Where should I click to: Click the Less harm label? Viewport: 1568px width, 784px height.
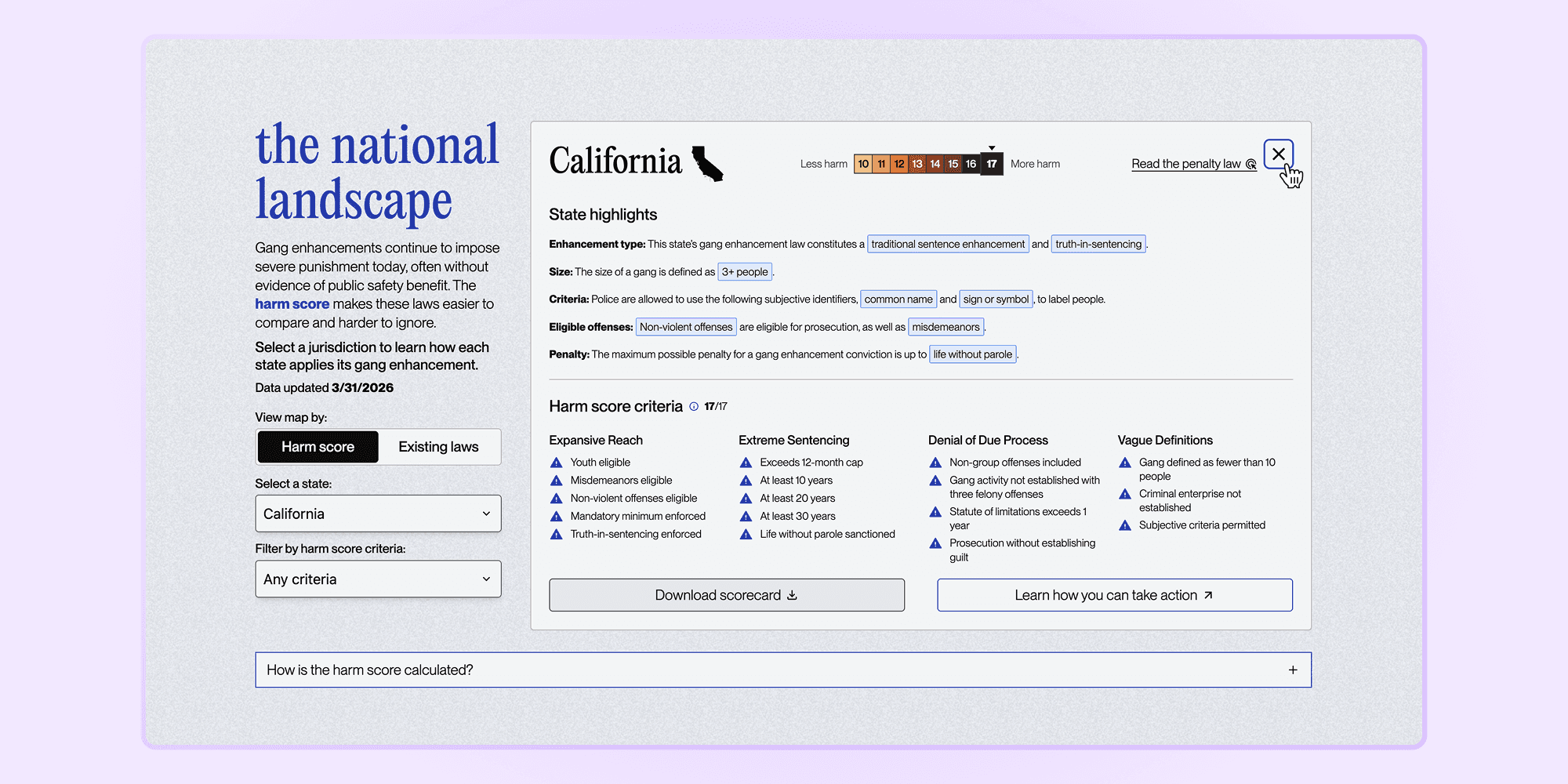tap(824, 164)
